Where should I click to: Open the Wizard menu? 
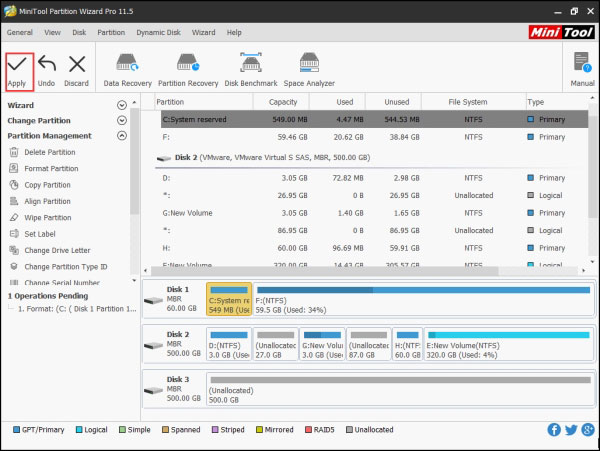click(x=204, y=33)
